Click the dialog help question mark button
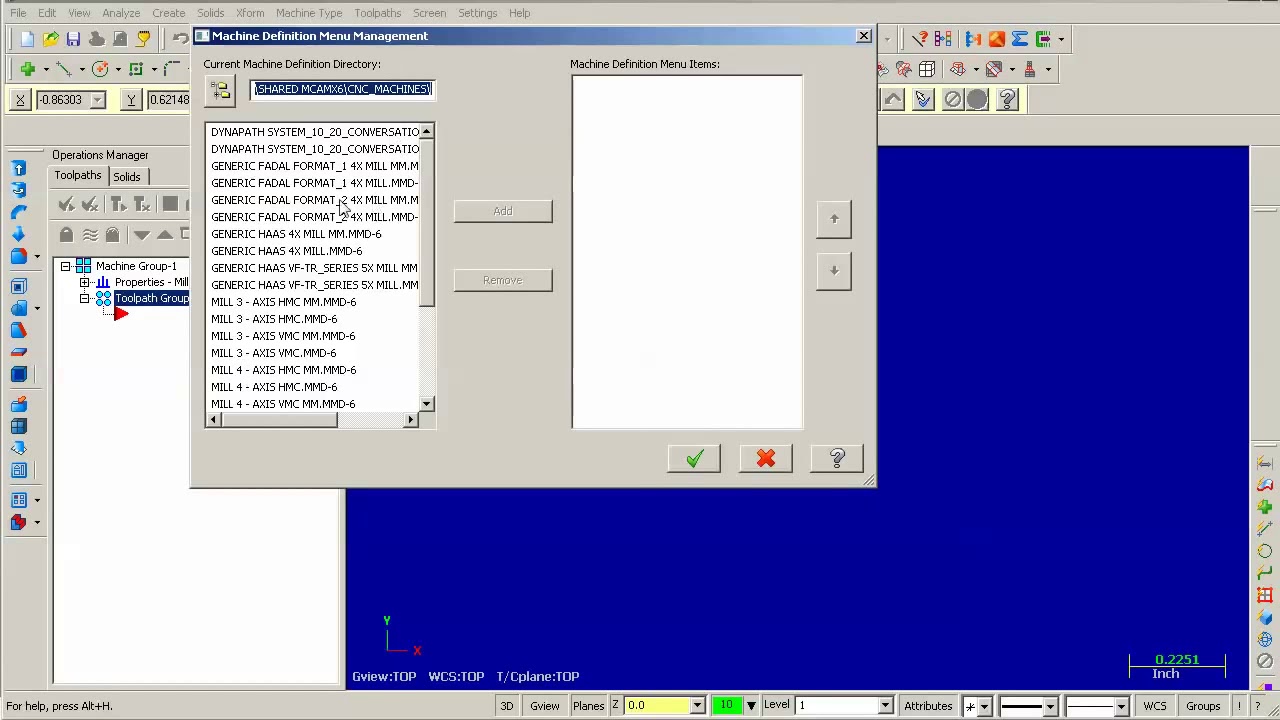1280x720 pixels. click(x=837, y=458)
